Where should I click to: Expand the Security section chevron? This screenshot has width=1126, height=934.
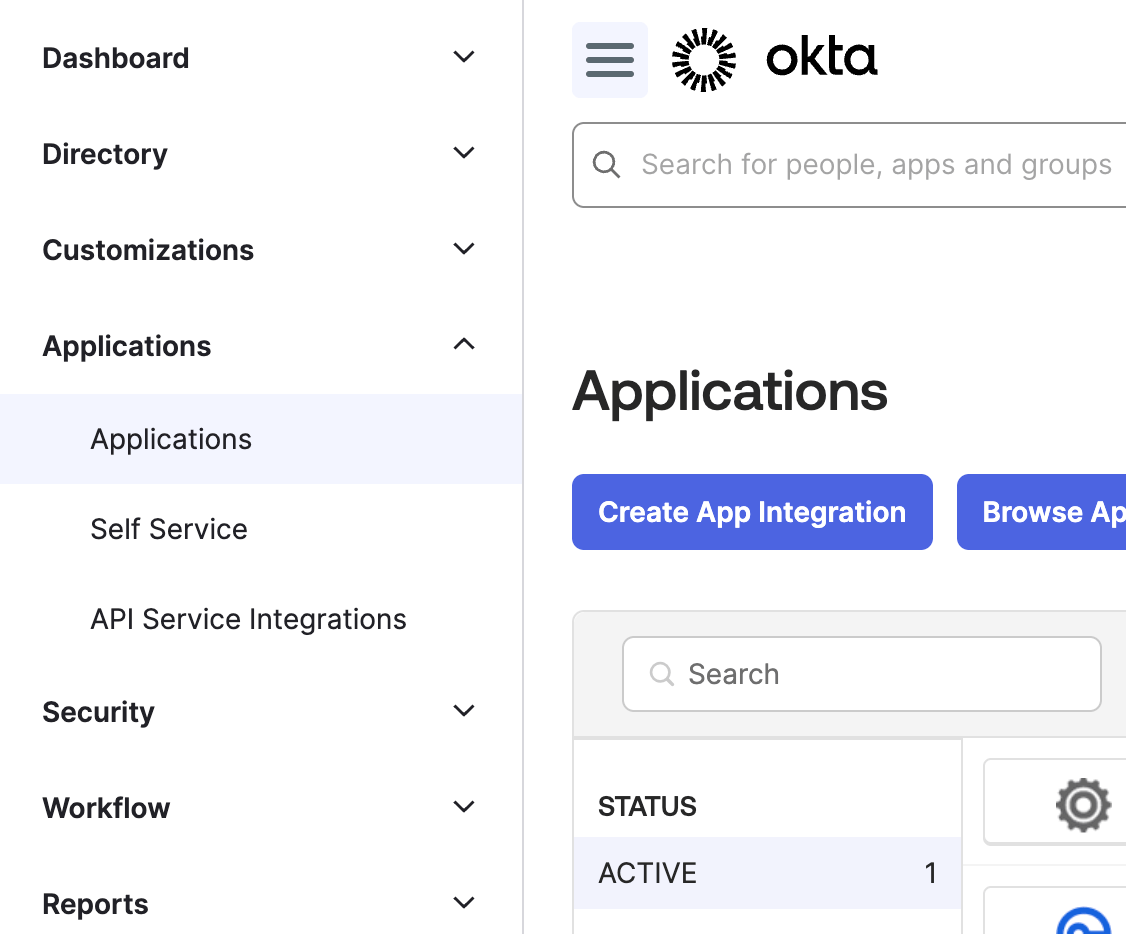(464, 711)
